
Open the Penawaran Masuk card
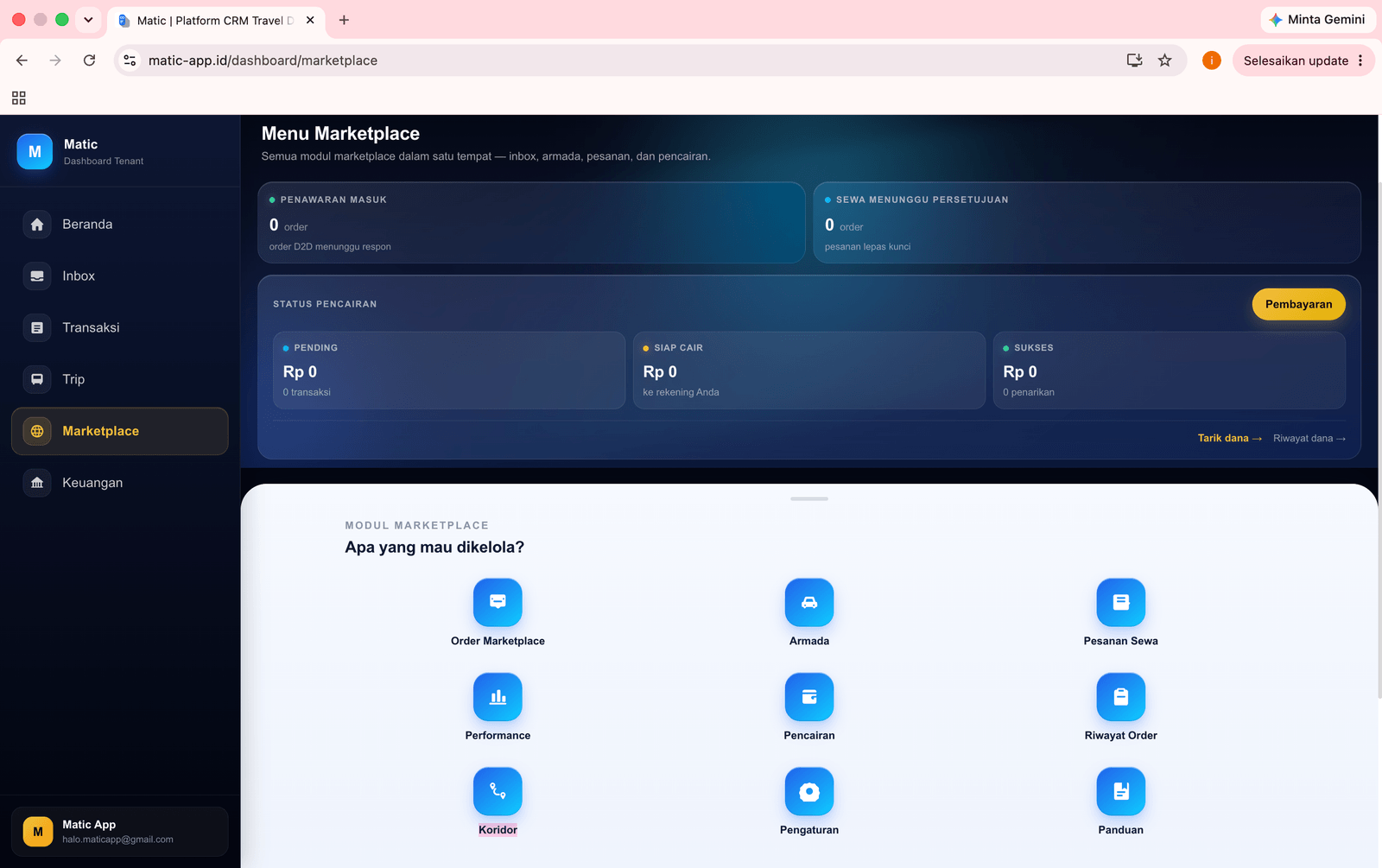531,223
